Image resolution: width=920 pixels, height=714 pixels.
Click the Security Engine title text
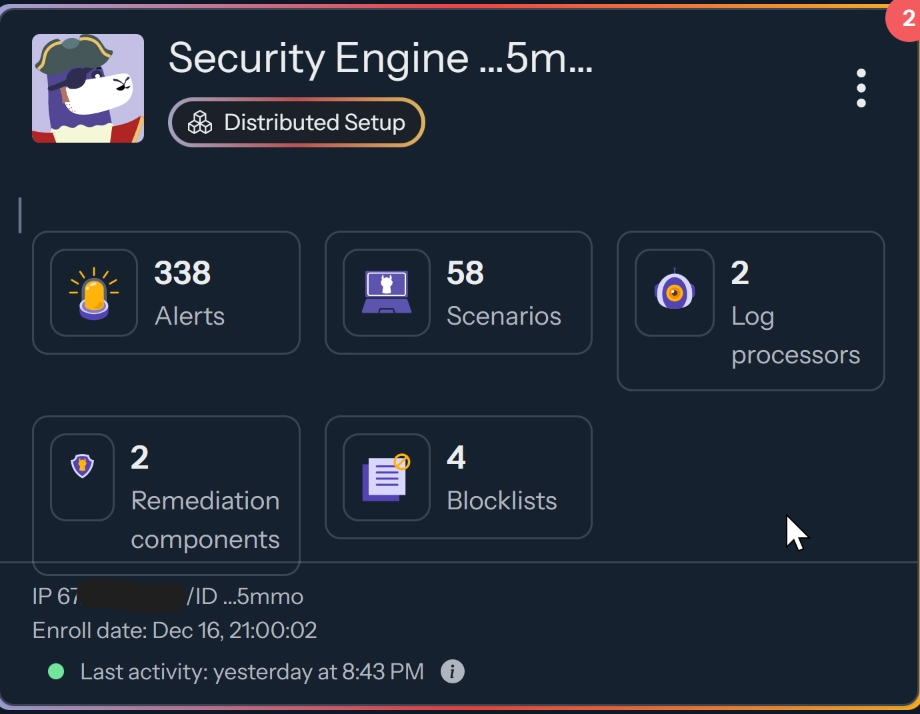point(382,60)
